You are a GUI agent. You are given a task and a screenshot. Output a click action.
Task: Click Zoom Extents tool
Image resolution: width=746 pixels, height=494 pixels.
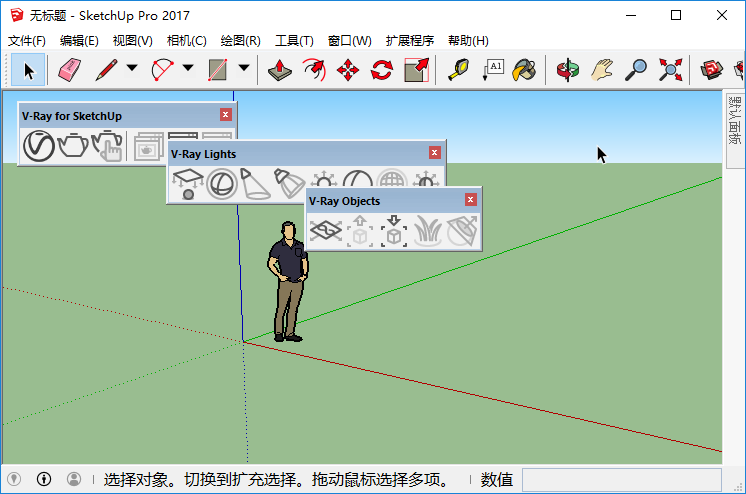[670, 70]
